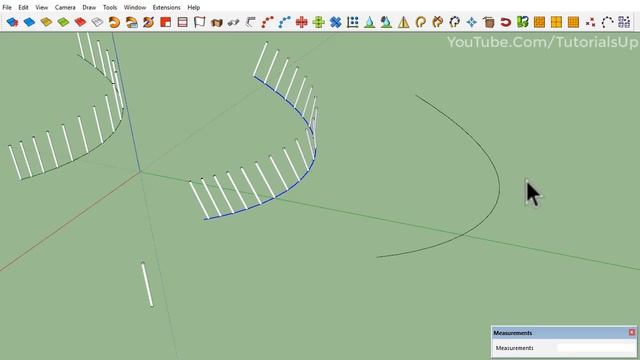
Task: Click the plain orange swirl icon
Action: pos(114,22)
